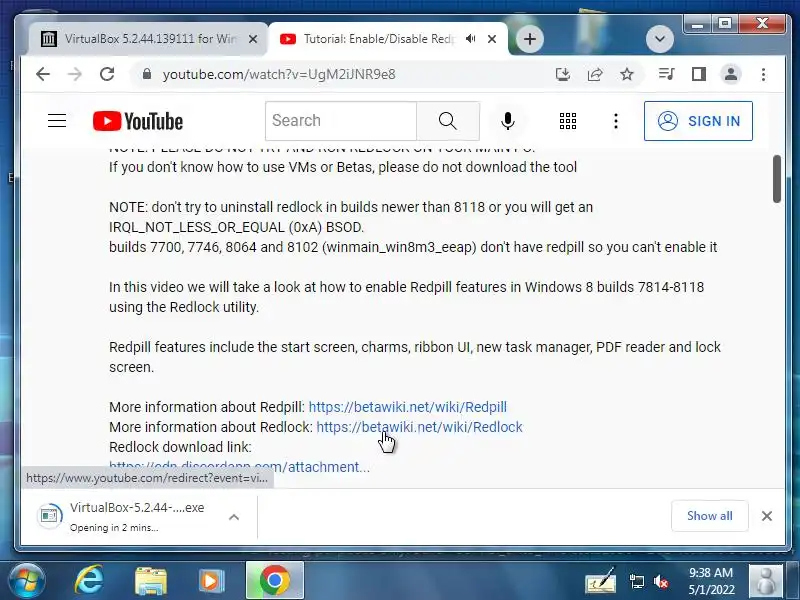Click Show all downloads

(x=710, y=516)
